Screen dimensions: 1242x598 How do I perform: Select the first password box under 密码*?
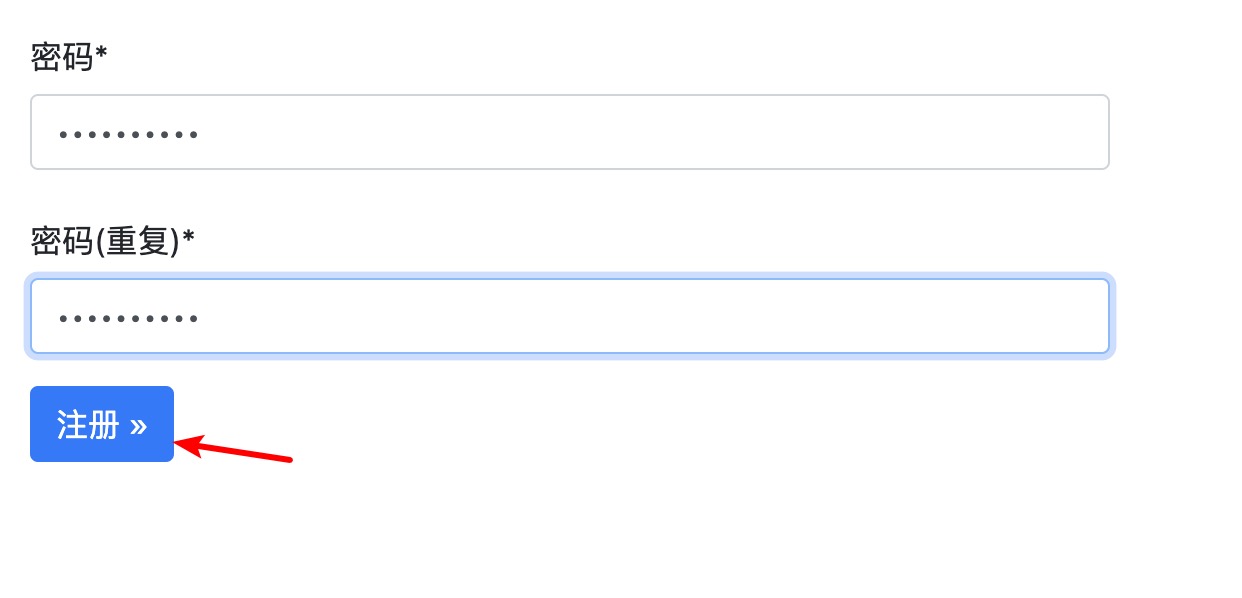point(569,132)
